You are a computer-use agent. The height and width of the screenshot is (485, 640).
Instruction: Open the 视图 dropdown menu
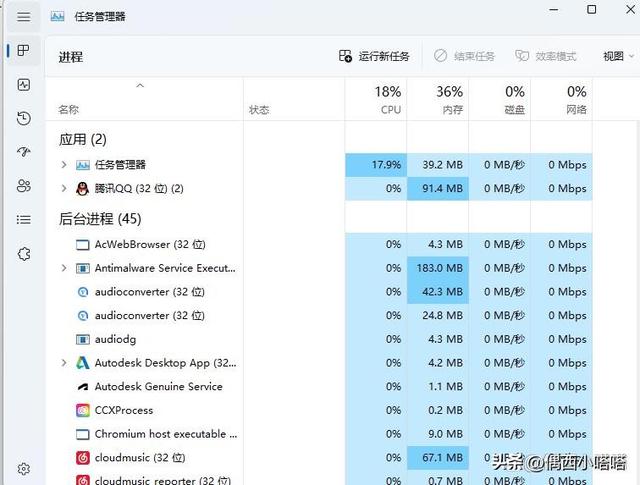[x=618, y=56]
